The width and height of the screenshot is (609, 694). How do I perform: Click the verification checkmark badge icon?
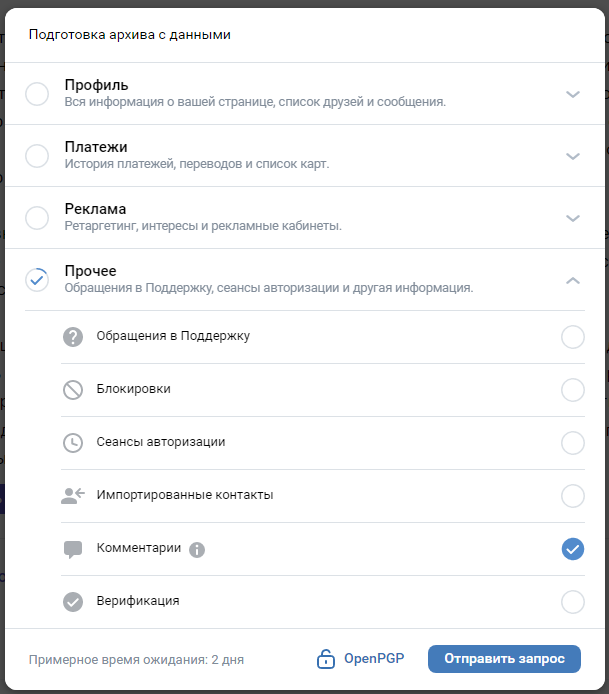pyautogui.click(x=73, y=602)
